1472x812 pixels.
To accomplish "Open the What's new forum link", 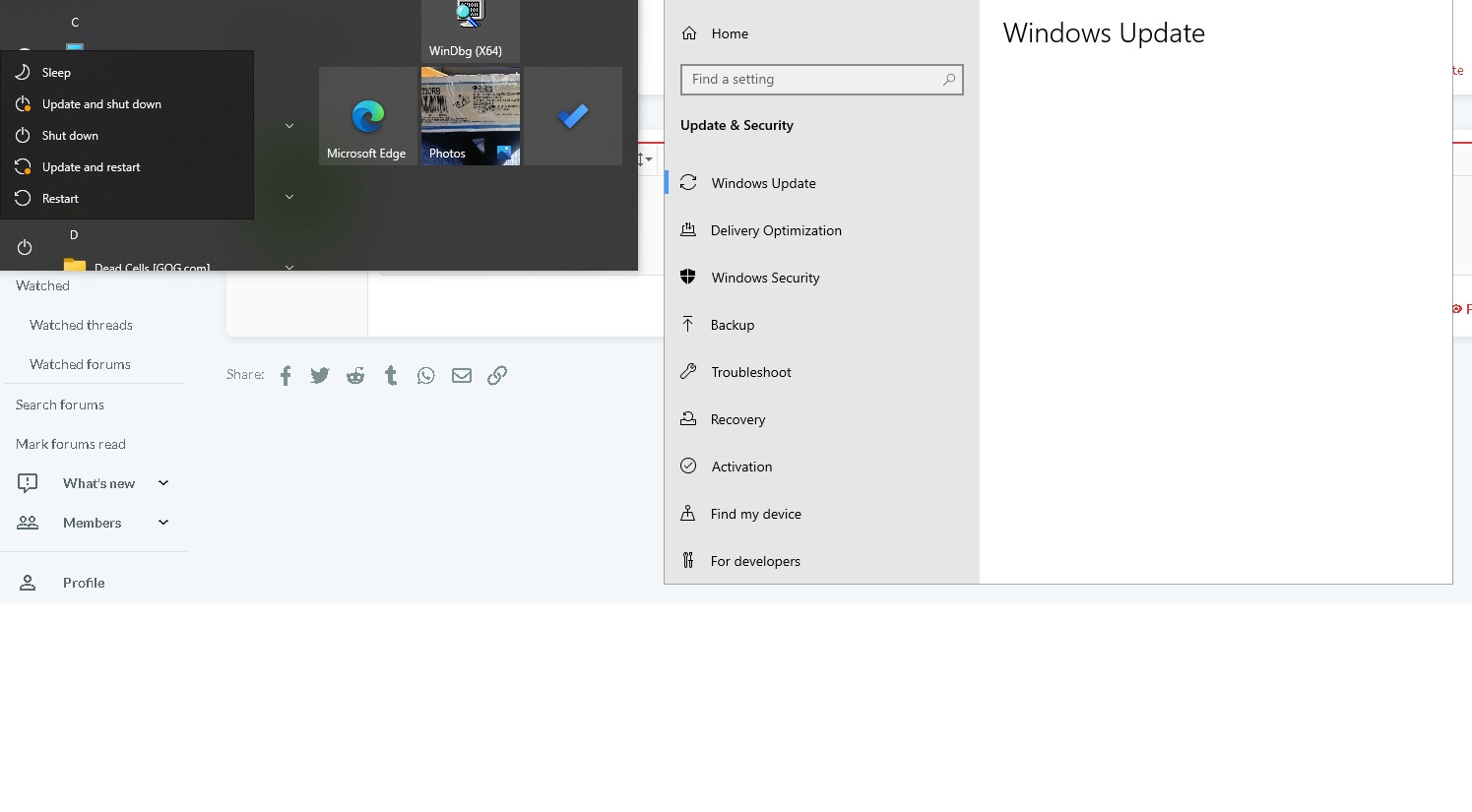I will pos(98,484).
